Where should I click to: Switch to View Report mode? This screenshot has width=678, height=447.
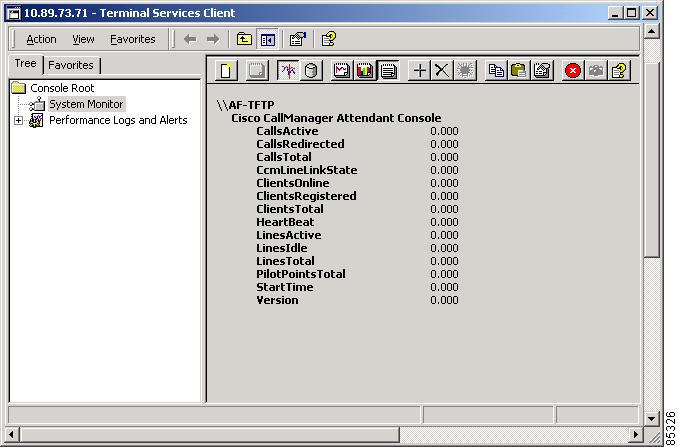point(388,70)
